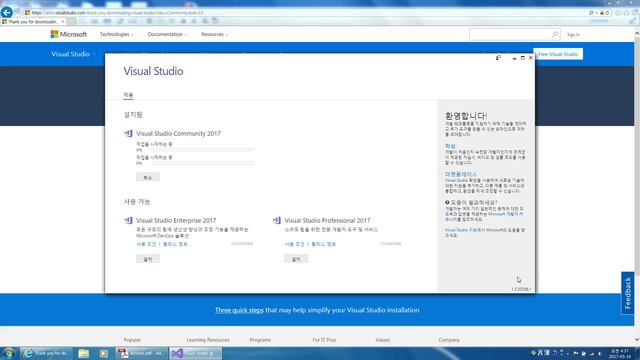640x360 pixels.
Task: Click the Visual Studio Community 2017 title text
Action: 178,133
